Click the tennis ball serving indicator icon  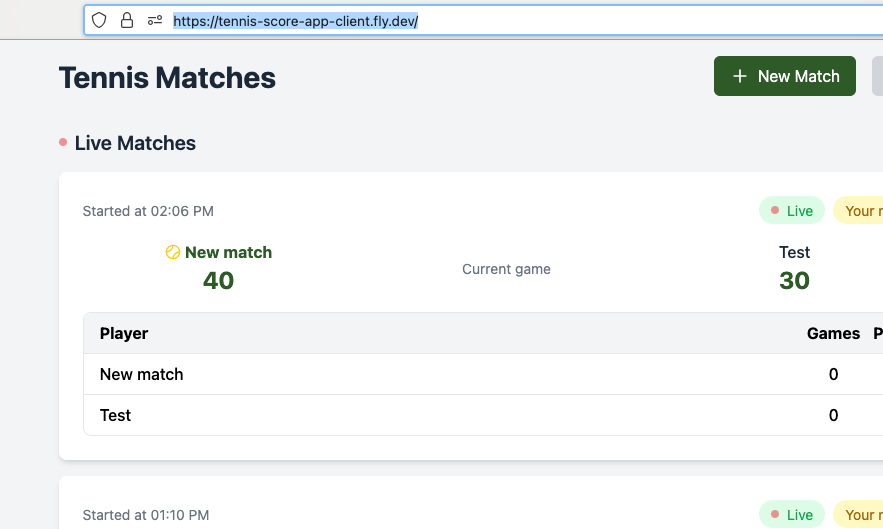pos(173,253)
